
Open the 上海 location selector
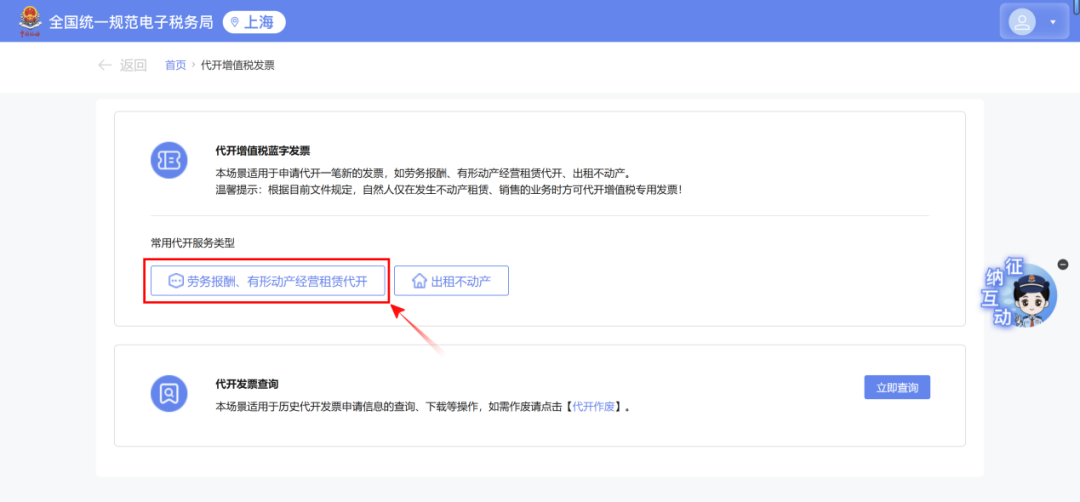point(254,22)
